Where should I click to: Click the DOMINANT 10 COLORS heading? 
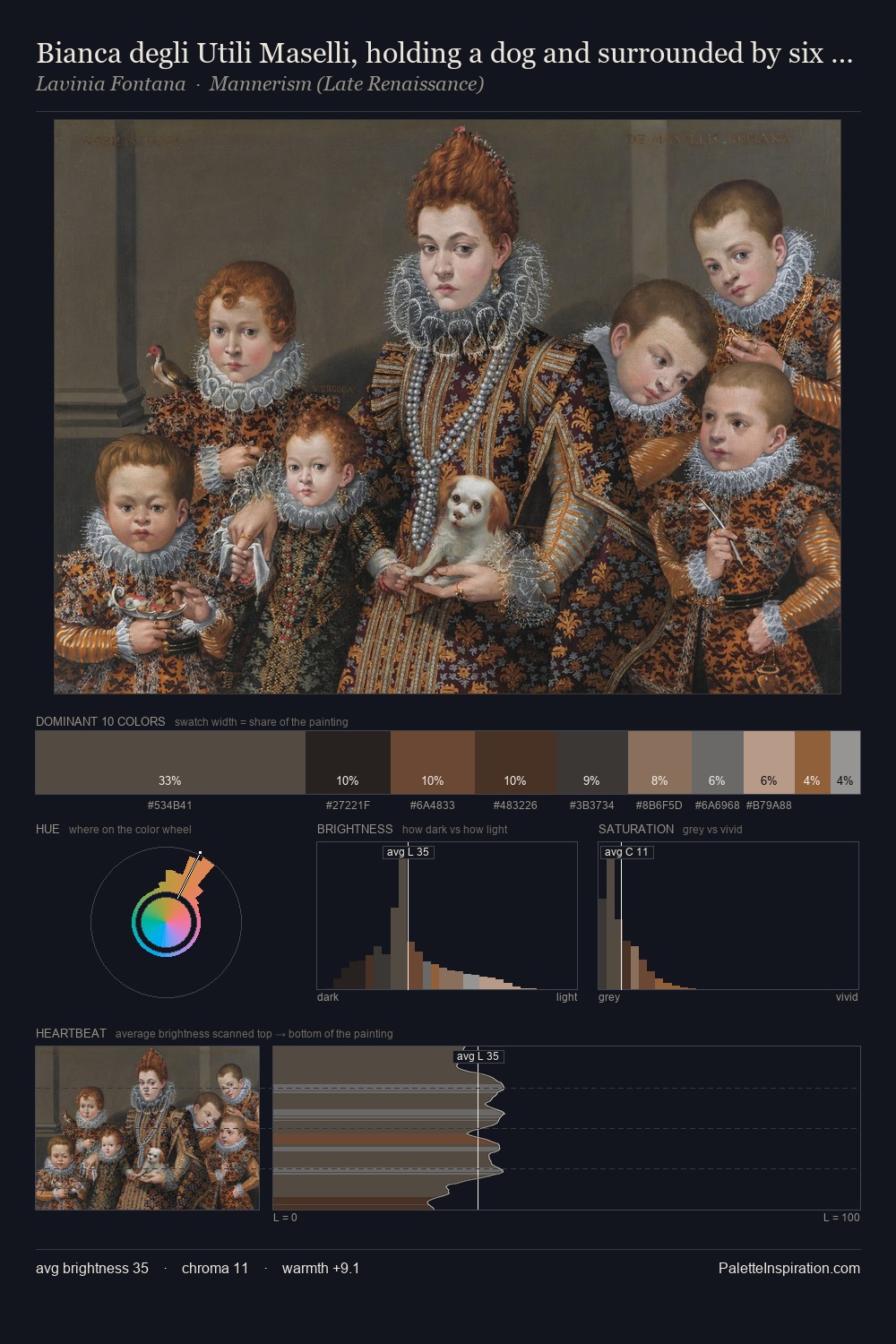pos(100,721)
